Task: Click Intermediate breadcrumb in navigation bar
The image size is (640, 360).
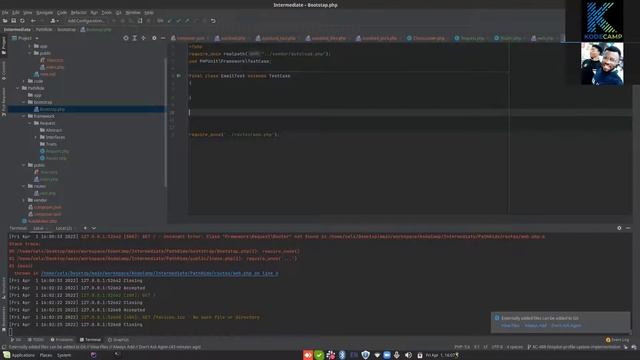Action: [17, 29]
